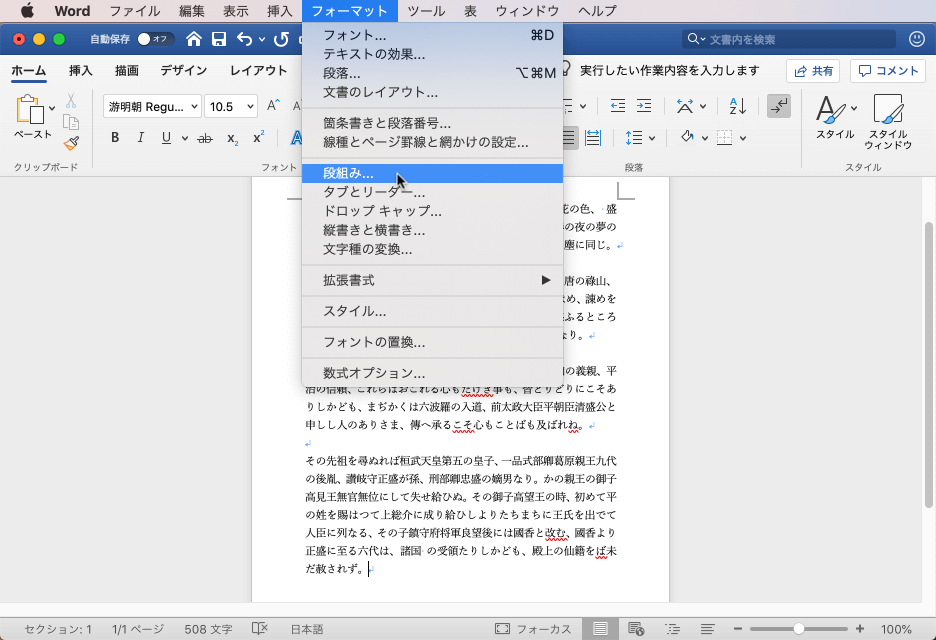Select フォント... menu item
936x640 pixels.
point(433,35)
